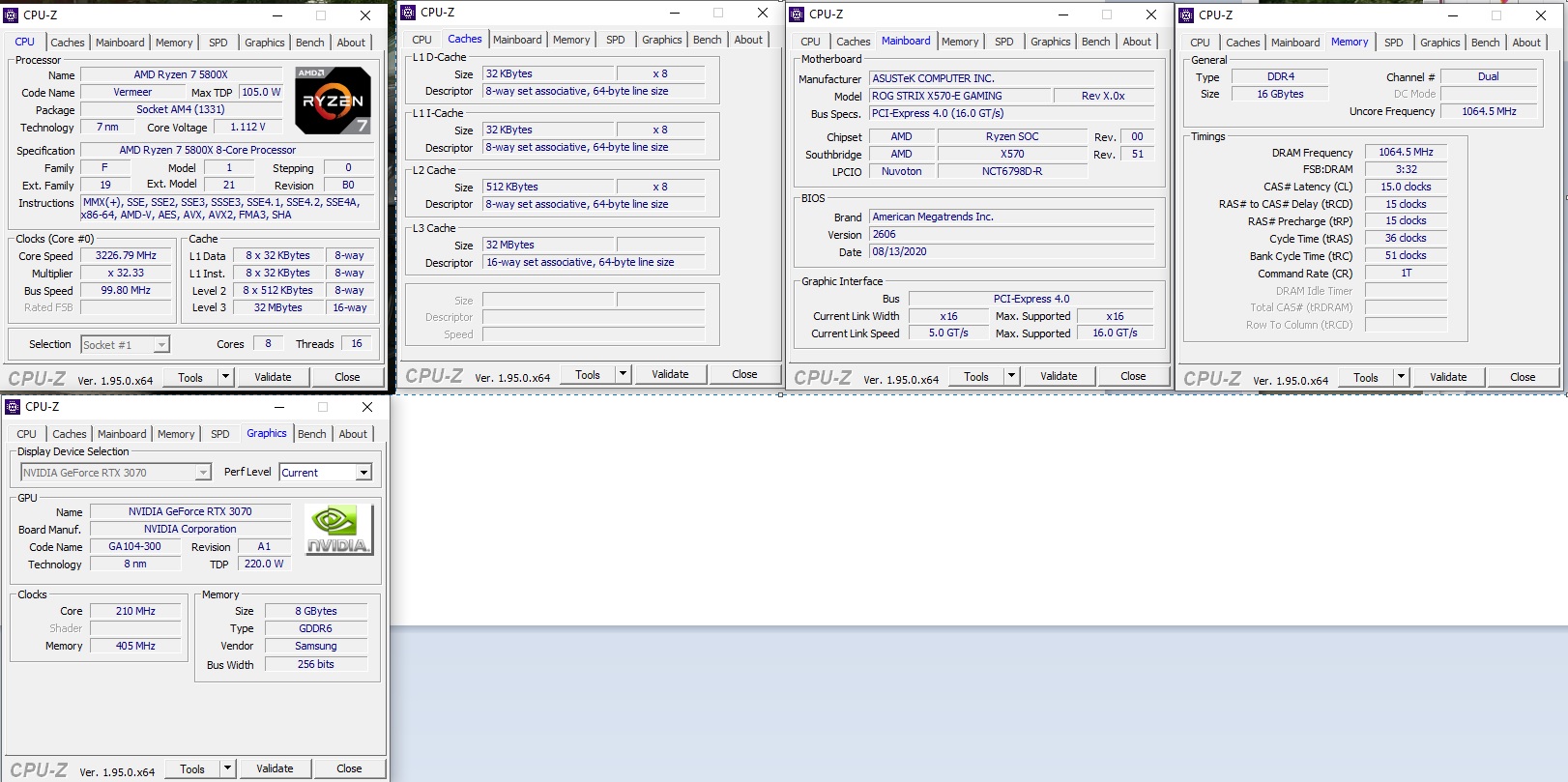1568x782 pixels.
Task: Switch to the Memory tab in the Graphics window
Action: (176, 434)
